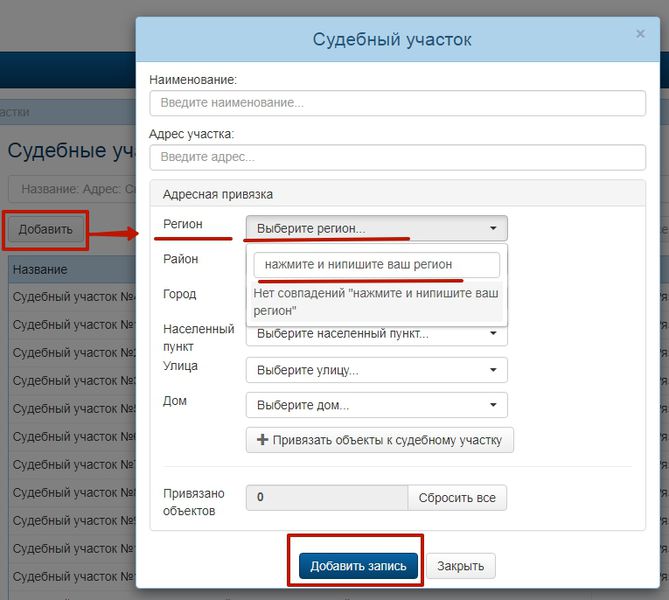This screenshot has width=669, height=600.
Task: Click the caret arrow of дом dropdown
Action: pyautogui.click(x=493, y=405)
